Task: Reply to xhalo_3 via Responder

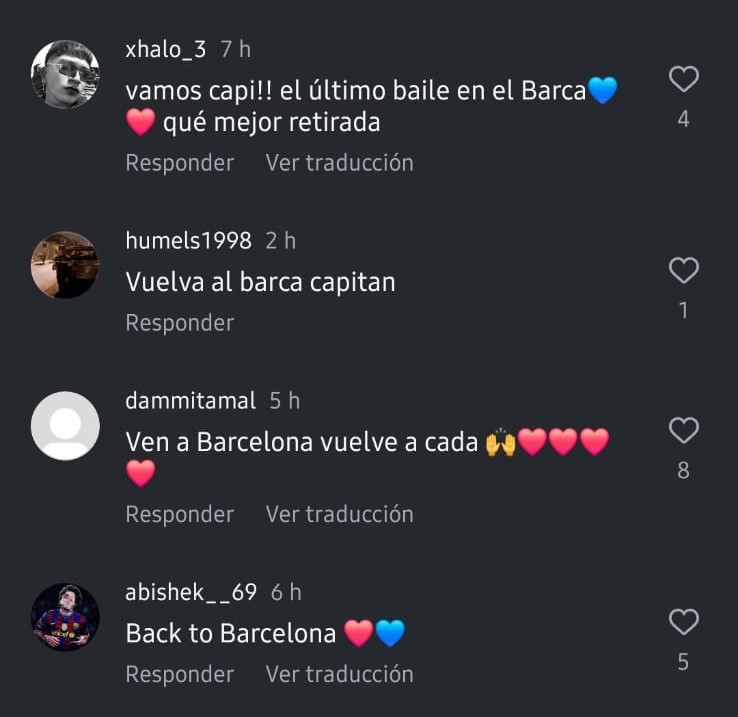Action: [x=180, y=163]
